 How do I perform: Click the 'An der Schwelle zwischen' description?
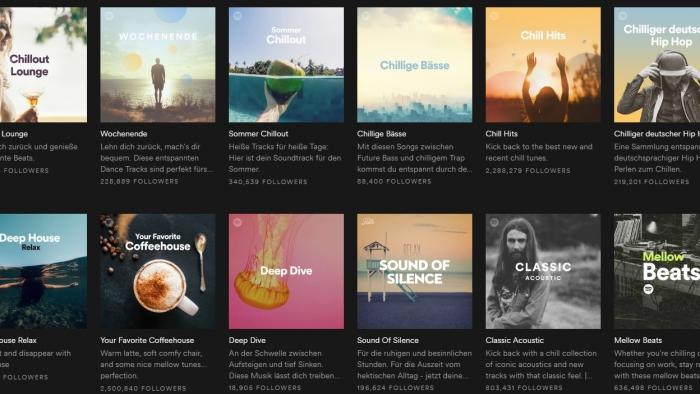pyautogui.click(x=283, y=364)
